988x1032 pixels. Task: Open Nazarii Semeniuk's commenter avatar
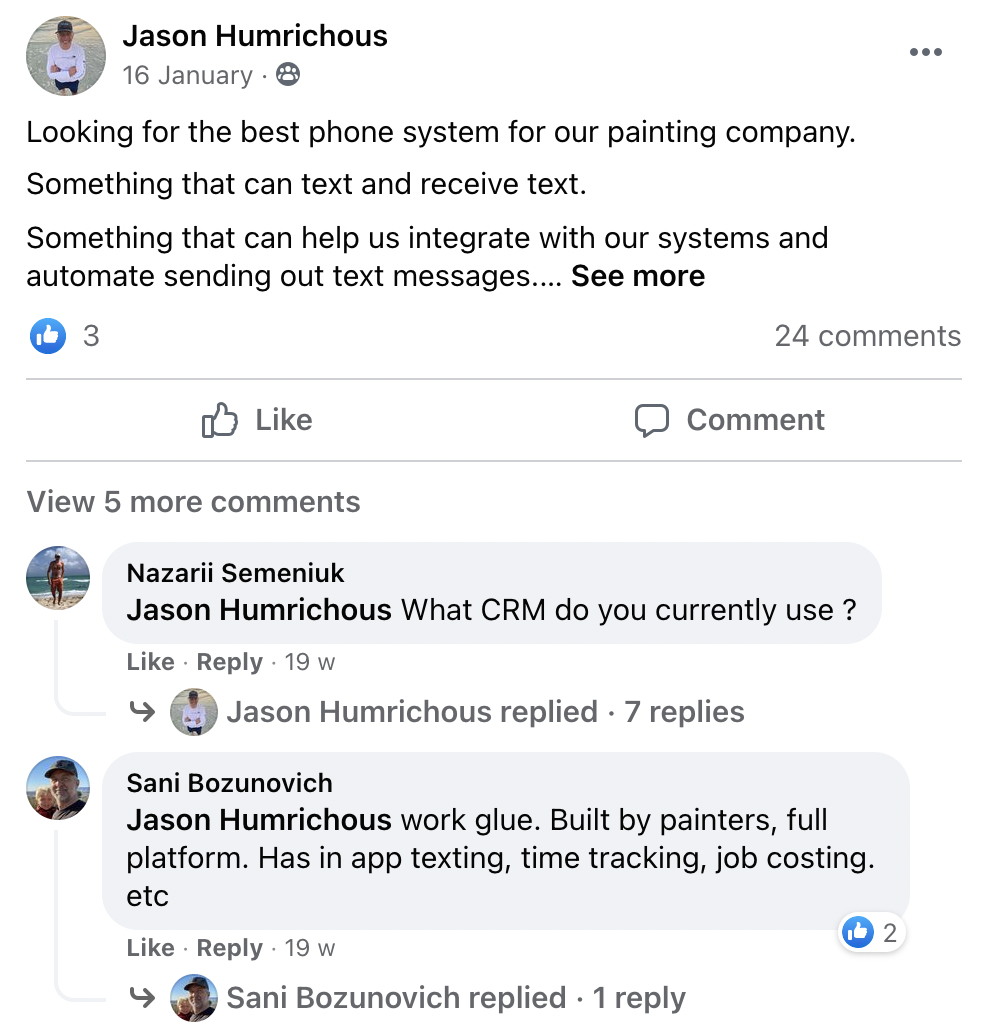pyautogui.click(x=58, y=578)
